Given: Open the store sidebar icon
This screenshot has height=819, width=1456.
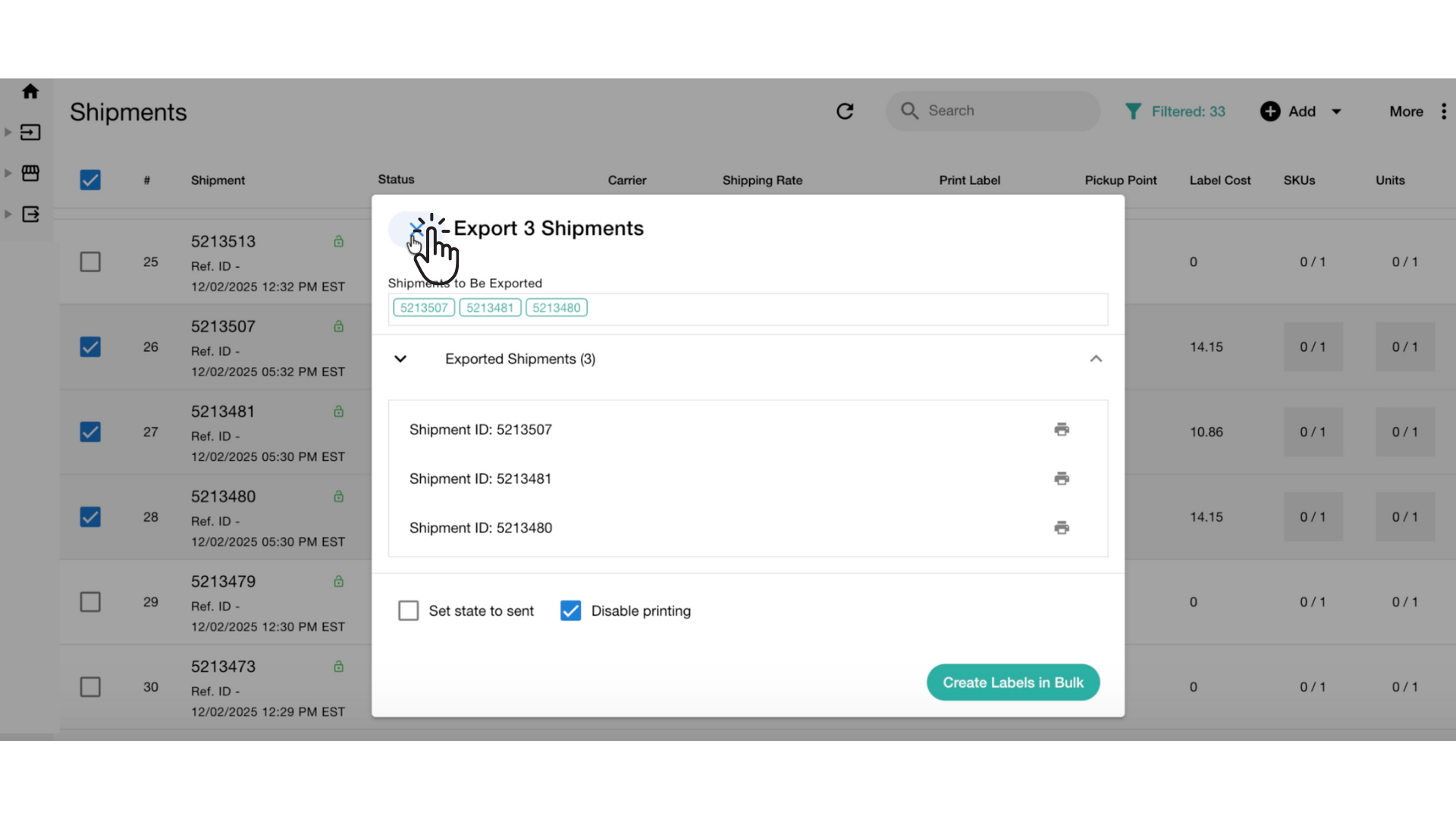Looking at the screenshot, I should click(30, 173).
